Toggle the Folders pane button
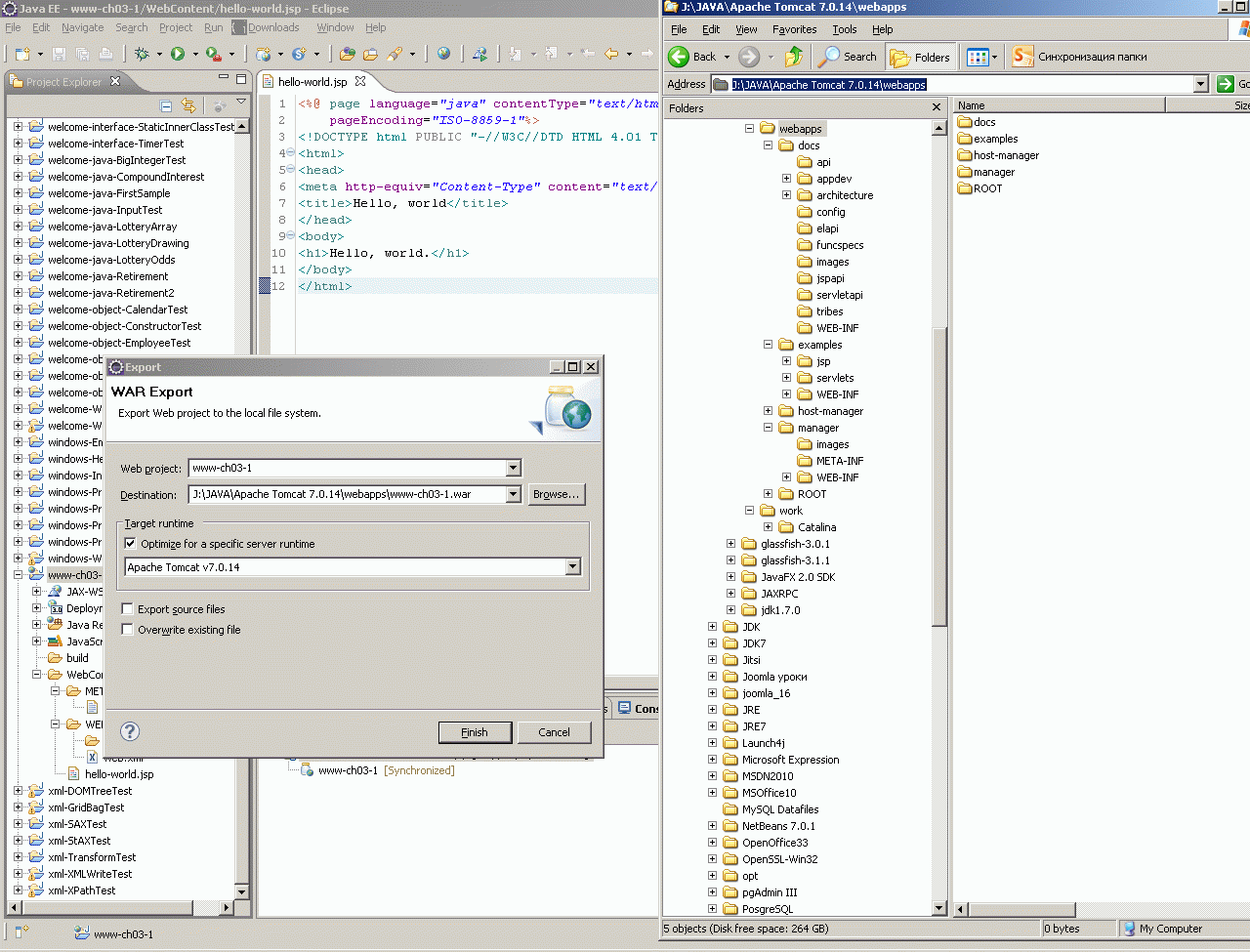The height and width of the screenshot is (952, 1250). 920,57
